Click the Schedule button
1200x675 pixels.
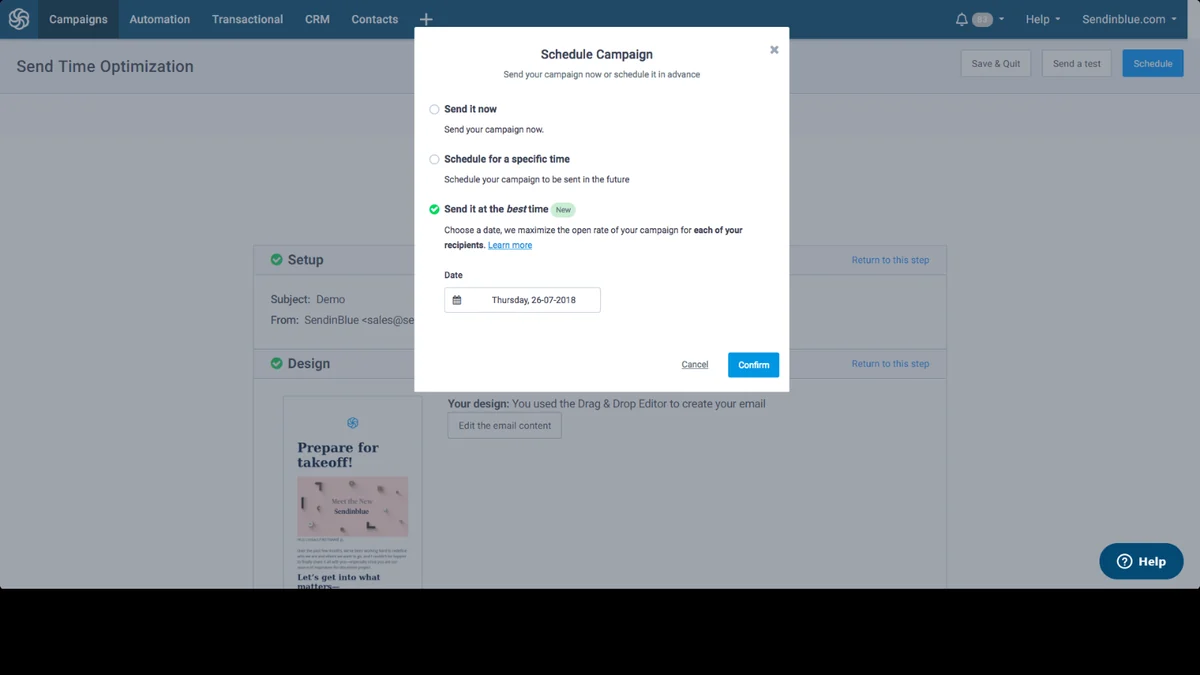1152,62
